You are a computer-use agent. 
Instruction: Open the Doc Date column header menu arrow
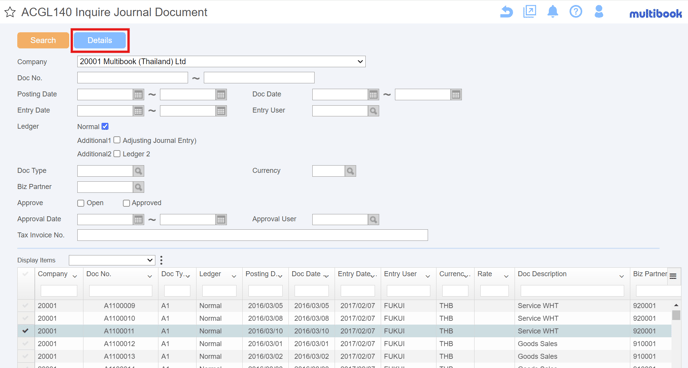(x=326, y=276)
